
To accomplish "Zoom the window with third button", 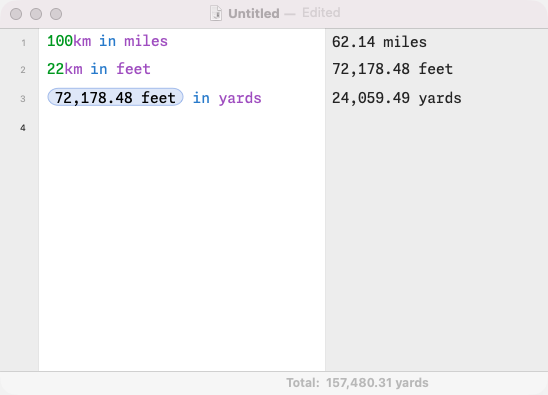I will tap(56, 14).
